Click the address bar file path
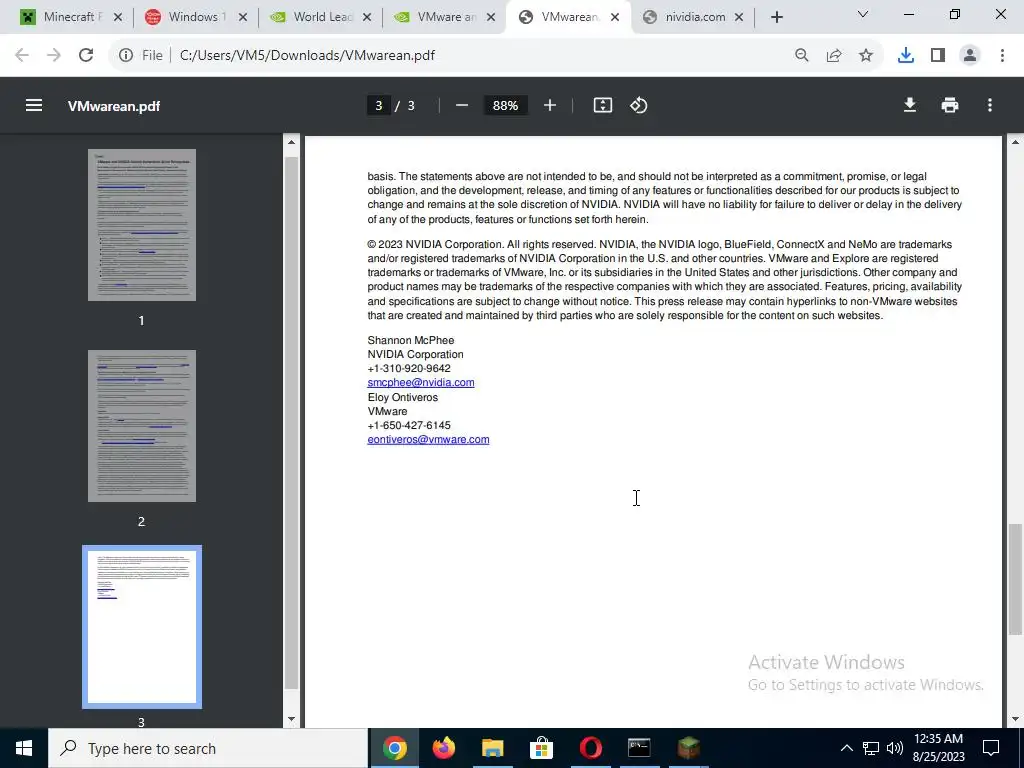 (x=307, y=56)
